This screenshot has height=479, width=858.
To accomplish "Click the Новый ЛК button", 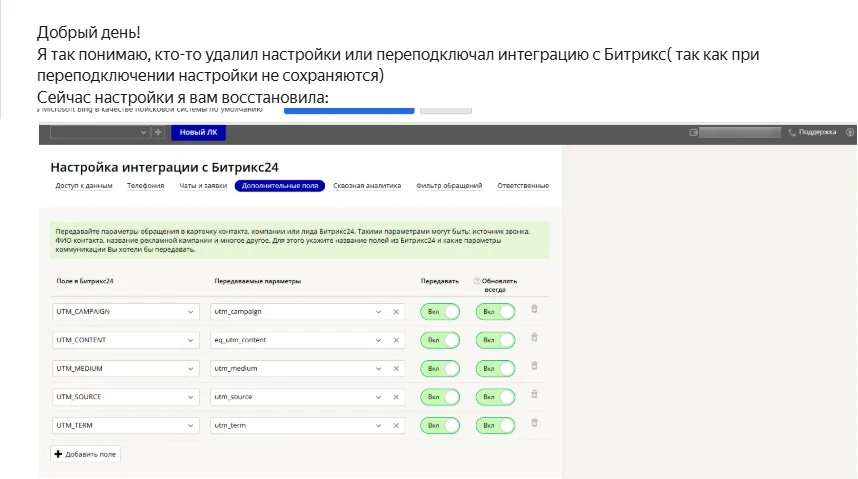I will [199, 132].
